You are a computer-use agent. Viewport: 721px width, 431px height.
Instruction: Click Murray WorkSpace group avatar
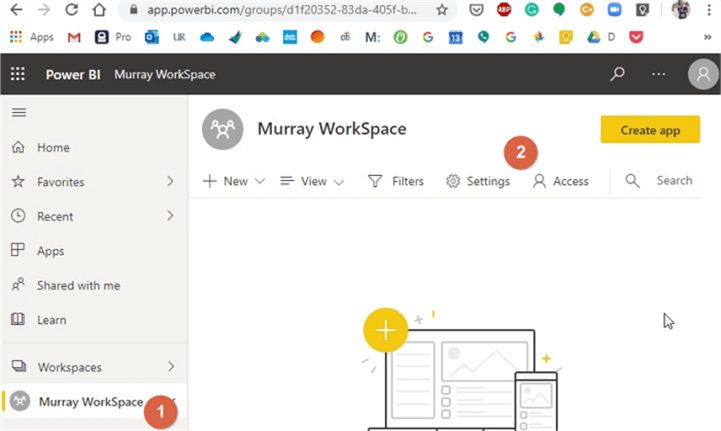[x=223, y=129]
